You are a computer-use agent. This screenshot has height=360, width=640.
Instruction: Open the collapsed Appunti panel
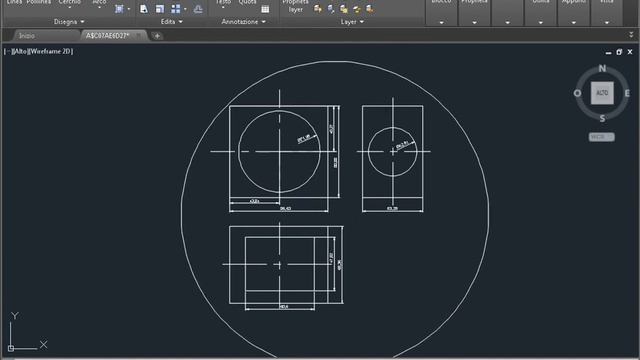coord(573,12)
